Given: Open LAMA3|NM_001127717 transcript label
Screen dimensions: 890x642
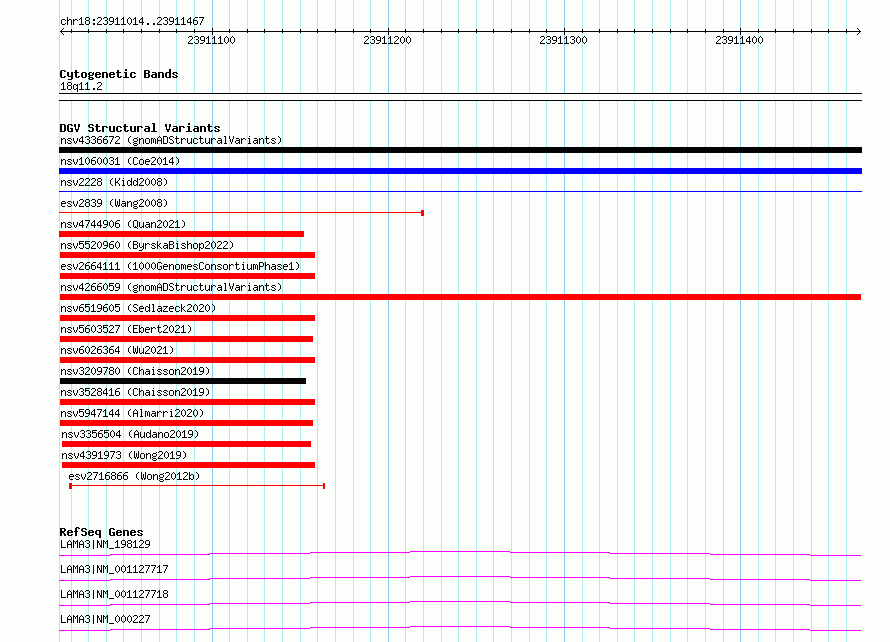Looking at the screenshot, I should point(114,569).
